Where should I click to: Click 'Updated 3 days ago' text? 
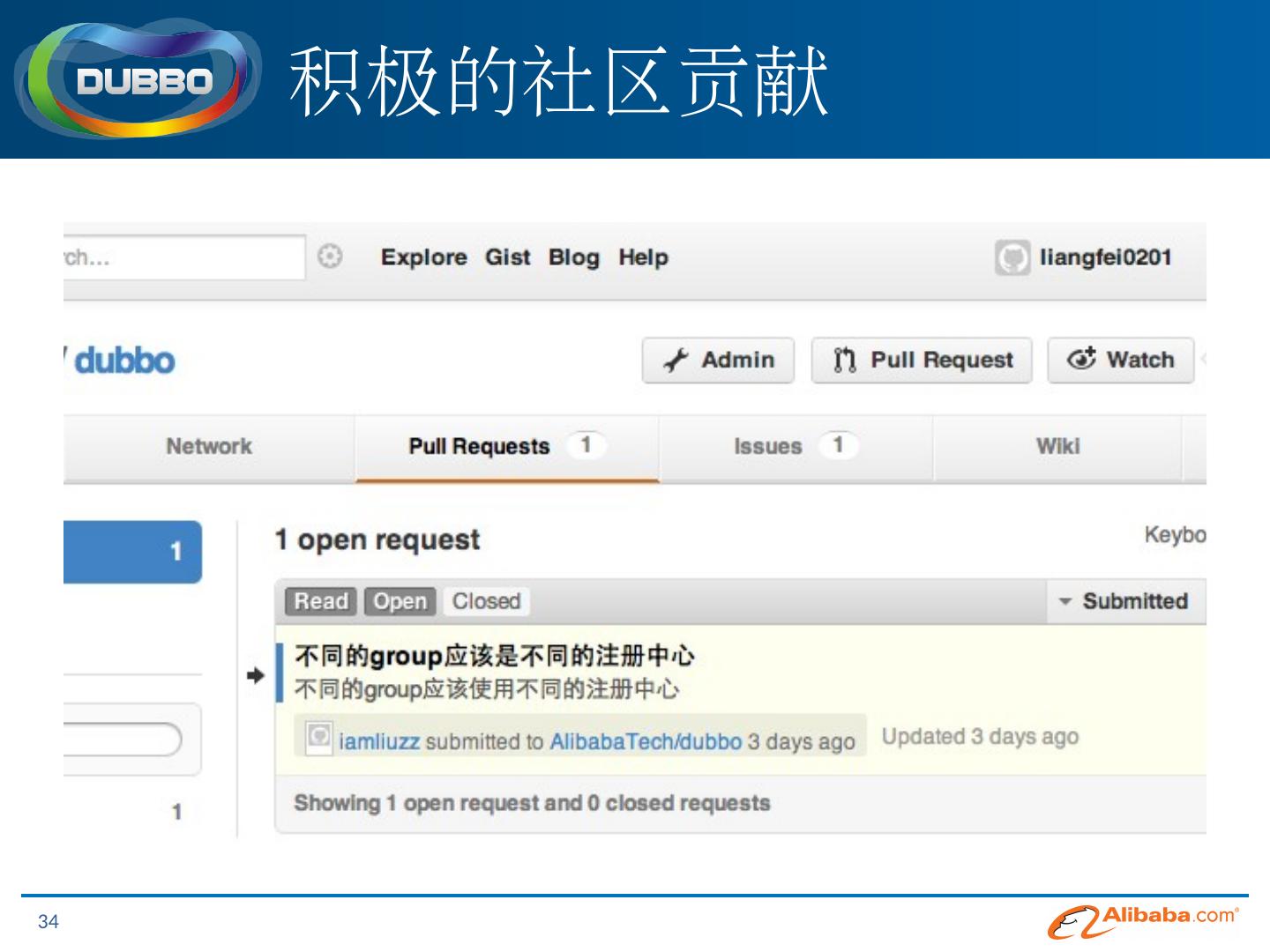(980, 737)
